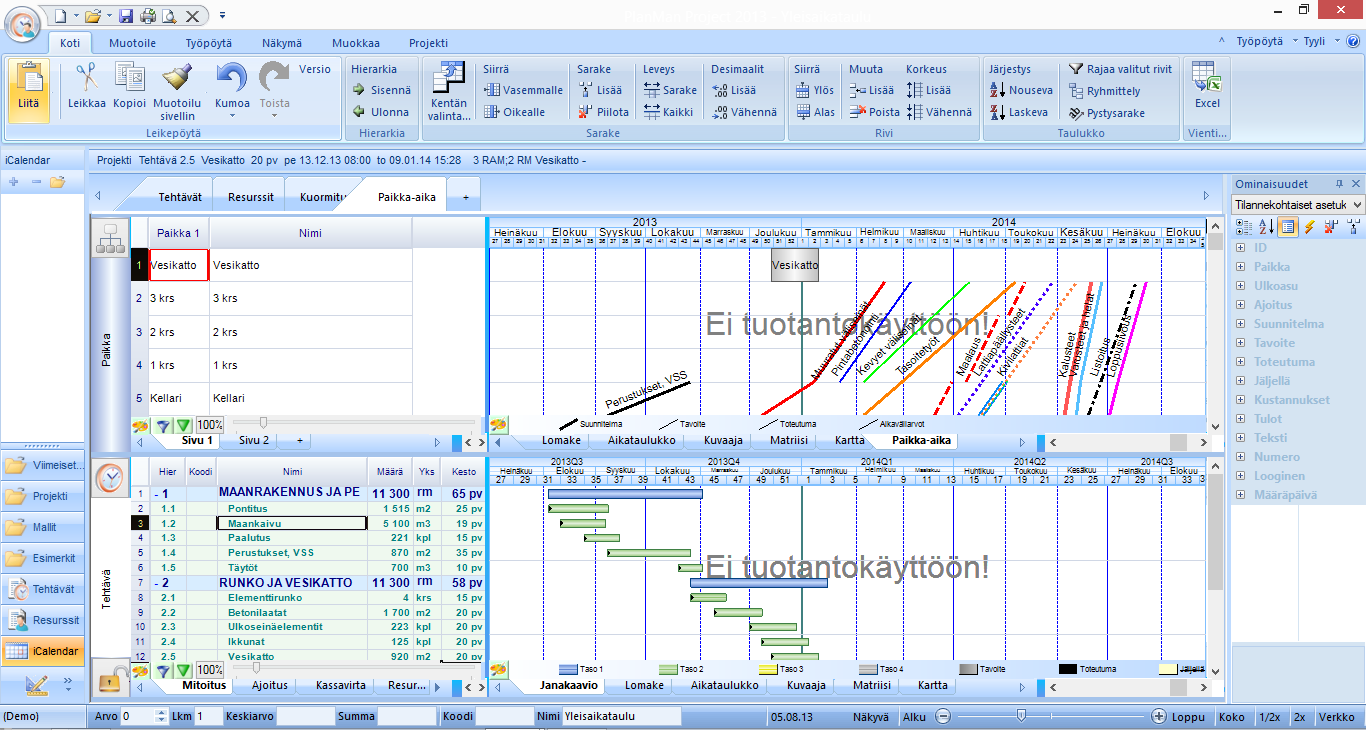The height and width of the screenshot is (730, 1366).
Task: Open the Muotoile ribbon tab
Action: 132,43
